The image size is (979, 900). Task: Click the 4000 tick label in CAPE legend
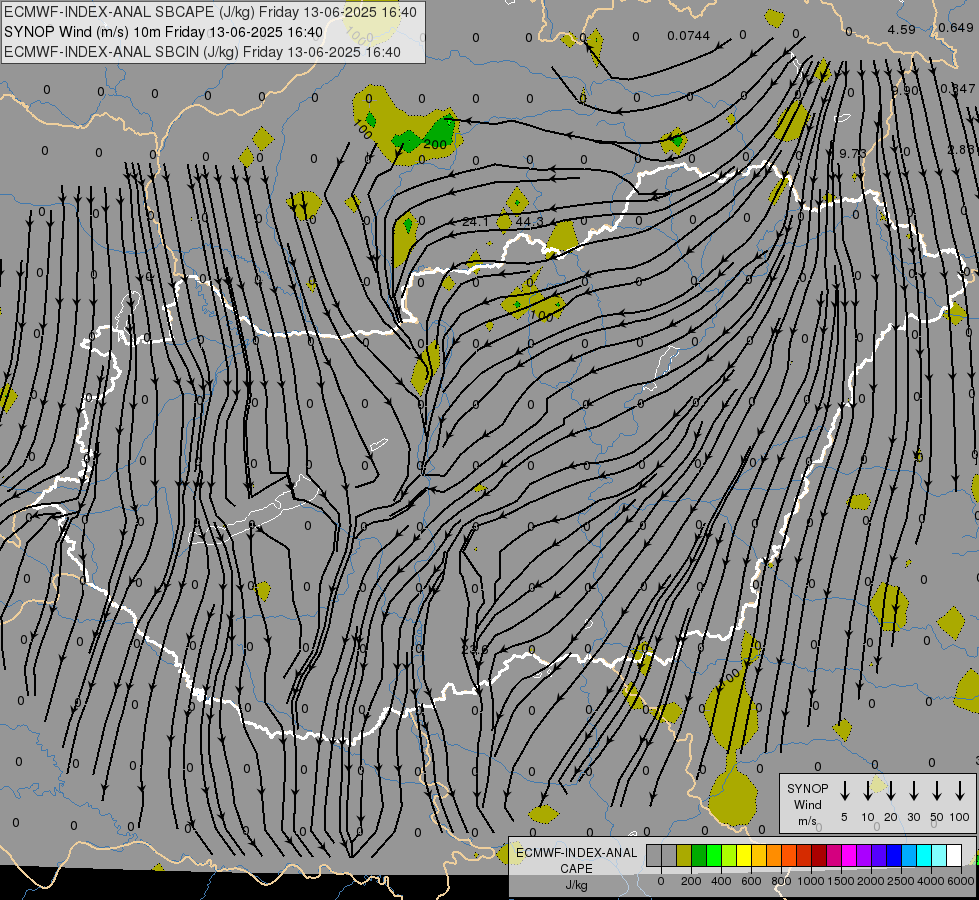click(931, 881)
